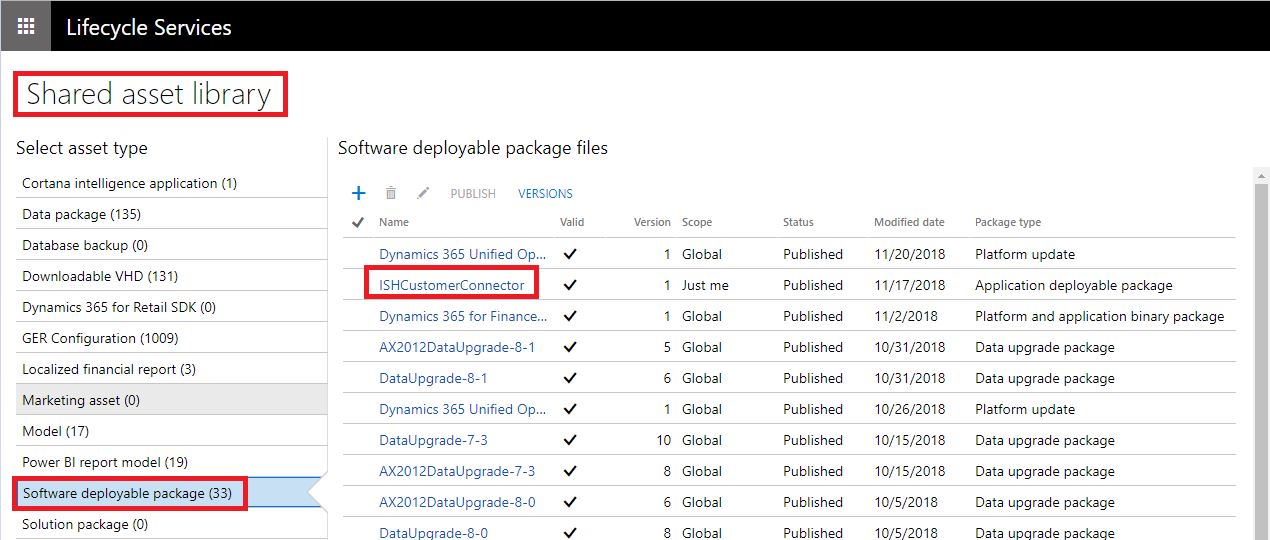Viewport: 1270px width, 540px height.
Task: Click the valid checkmark in DataUpgrade-7-3 row
Action: click(x=570, y=440)
